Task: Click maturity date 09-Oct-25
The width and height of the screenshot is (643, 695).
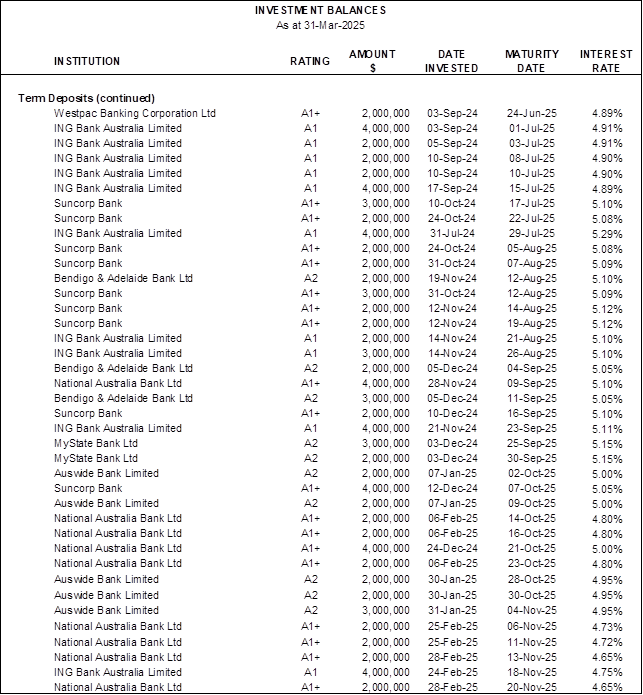Action: [532, 504]
